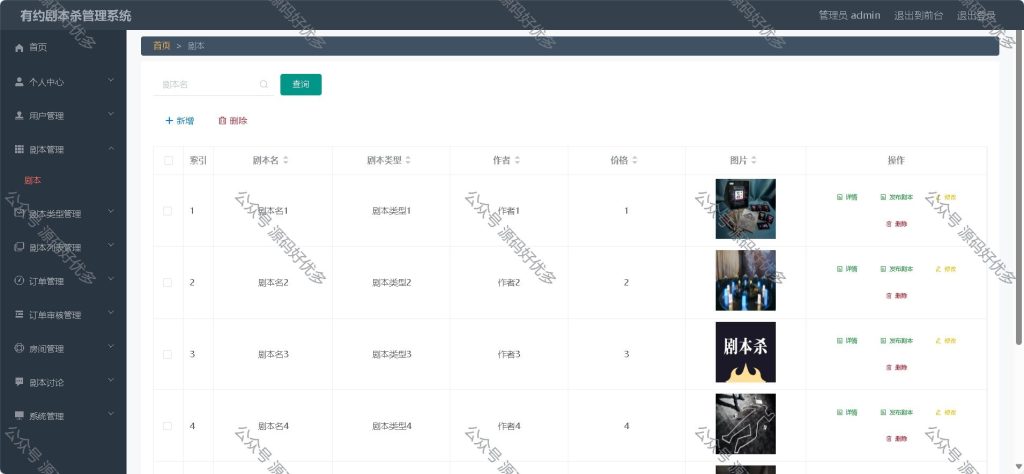This screenshot has height=474, width=1024.
Task: Click the 剧本类型管理 sidebar icon
Action: point(19,213)
